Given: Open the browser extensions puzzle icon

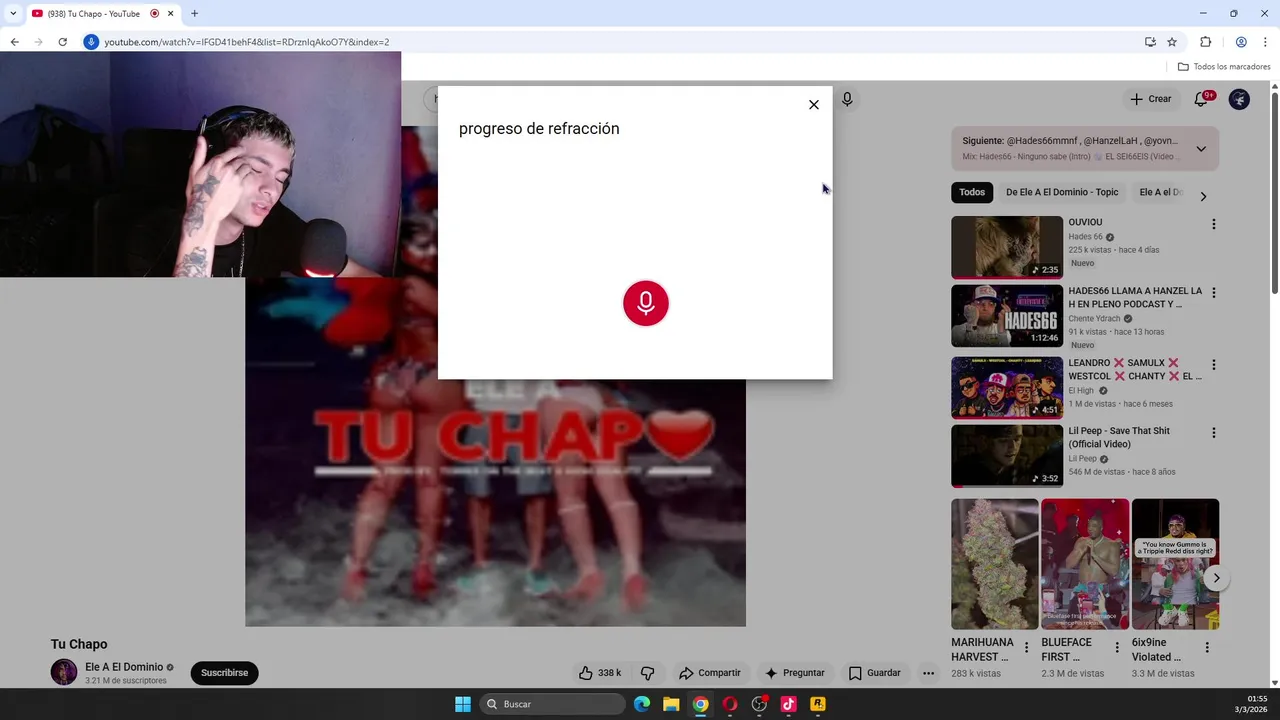Looking at the screenshot, I should [1205, 42].
